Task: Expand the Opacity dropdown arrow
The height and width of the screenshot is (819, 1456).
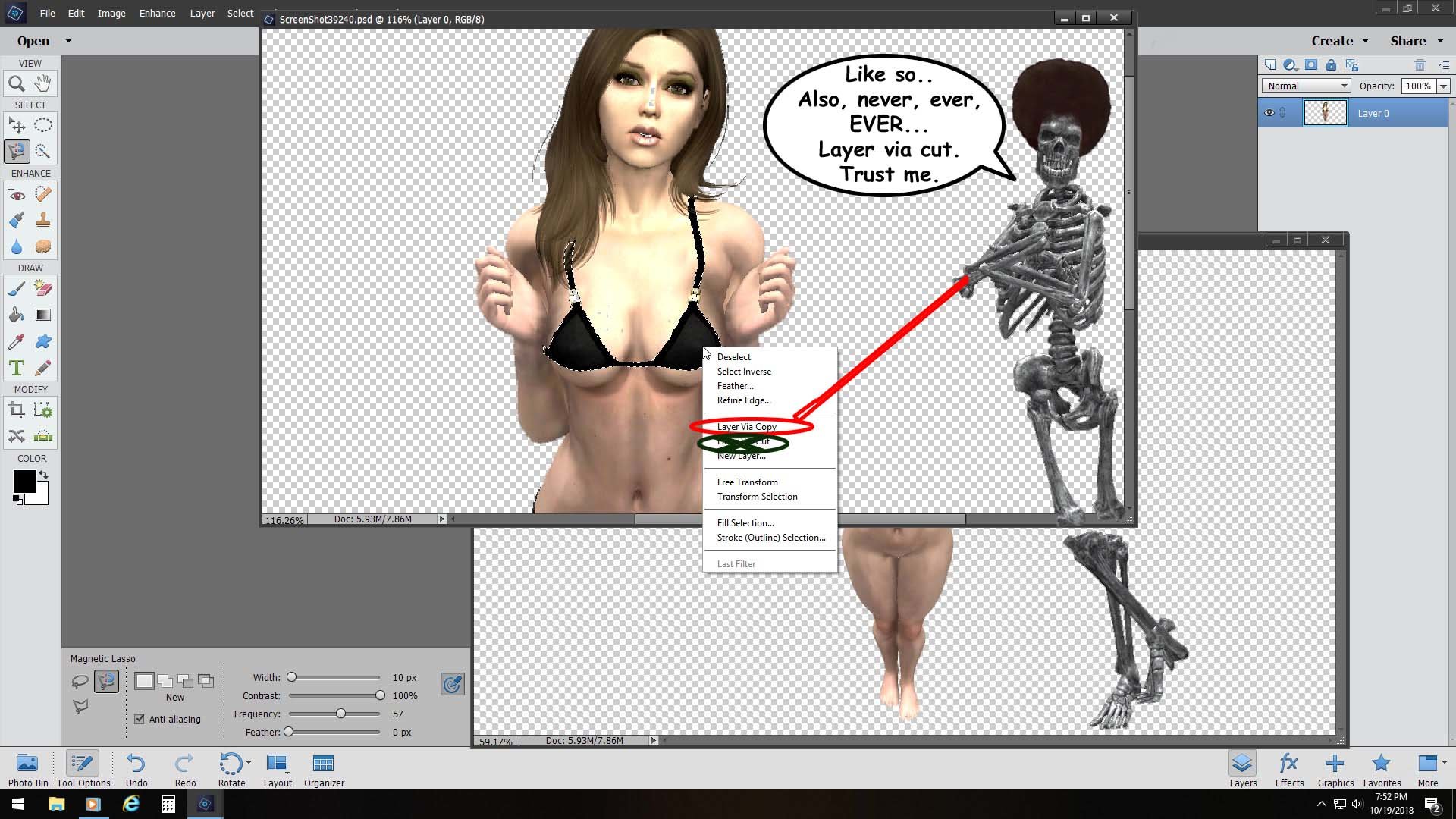Action: coord(1443,86)
